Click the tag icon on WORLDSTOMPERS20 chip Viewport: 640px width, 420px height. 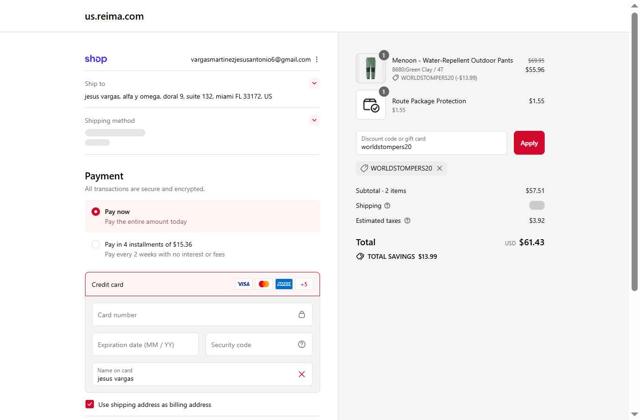[364, 168]
